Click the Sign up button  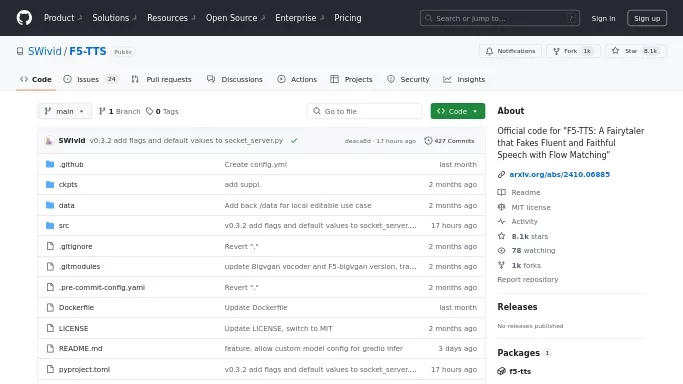click(647, 18)
